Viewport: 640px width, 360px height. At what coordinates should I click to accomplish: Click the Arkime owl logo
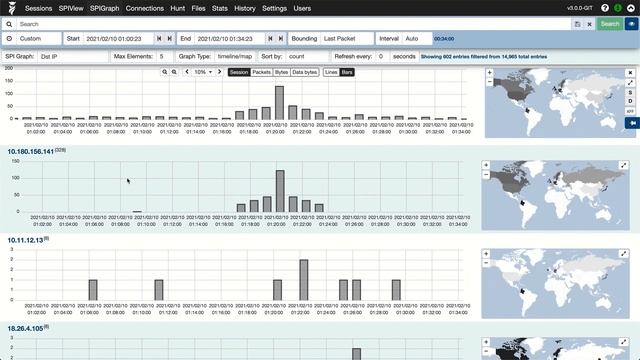pos(12,8)
